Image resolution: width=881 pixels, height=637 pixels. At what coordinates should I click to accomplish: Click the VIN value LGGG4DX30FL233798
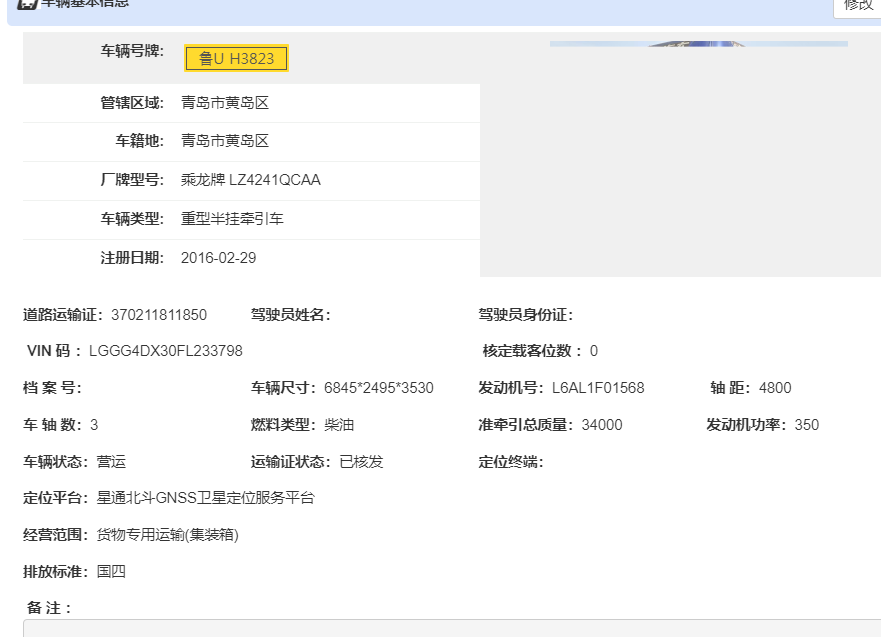pyautogui.click(x=166, y=351)
